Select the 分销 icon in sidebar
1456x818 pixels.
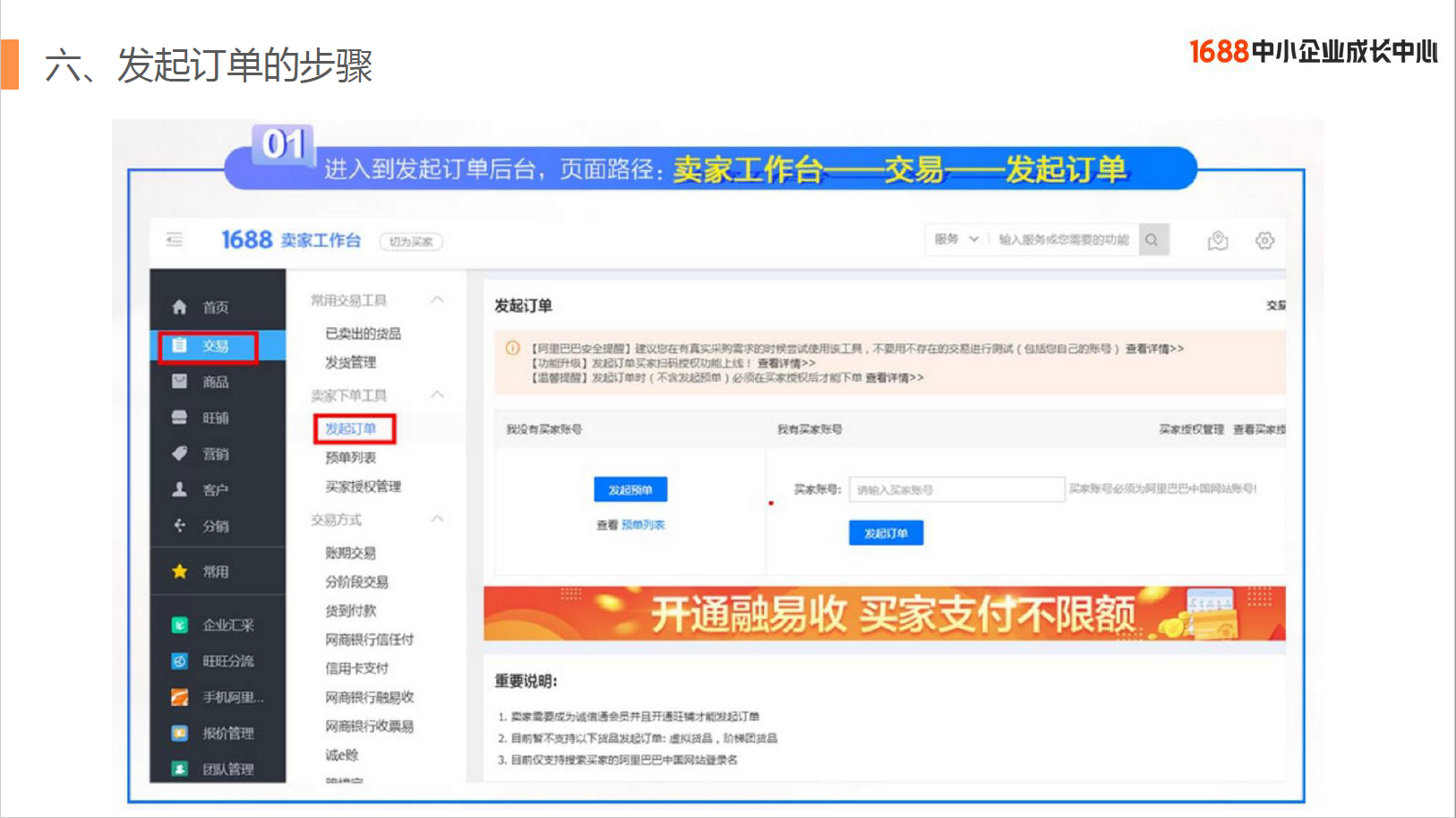[180, 525]
